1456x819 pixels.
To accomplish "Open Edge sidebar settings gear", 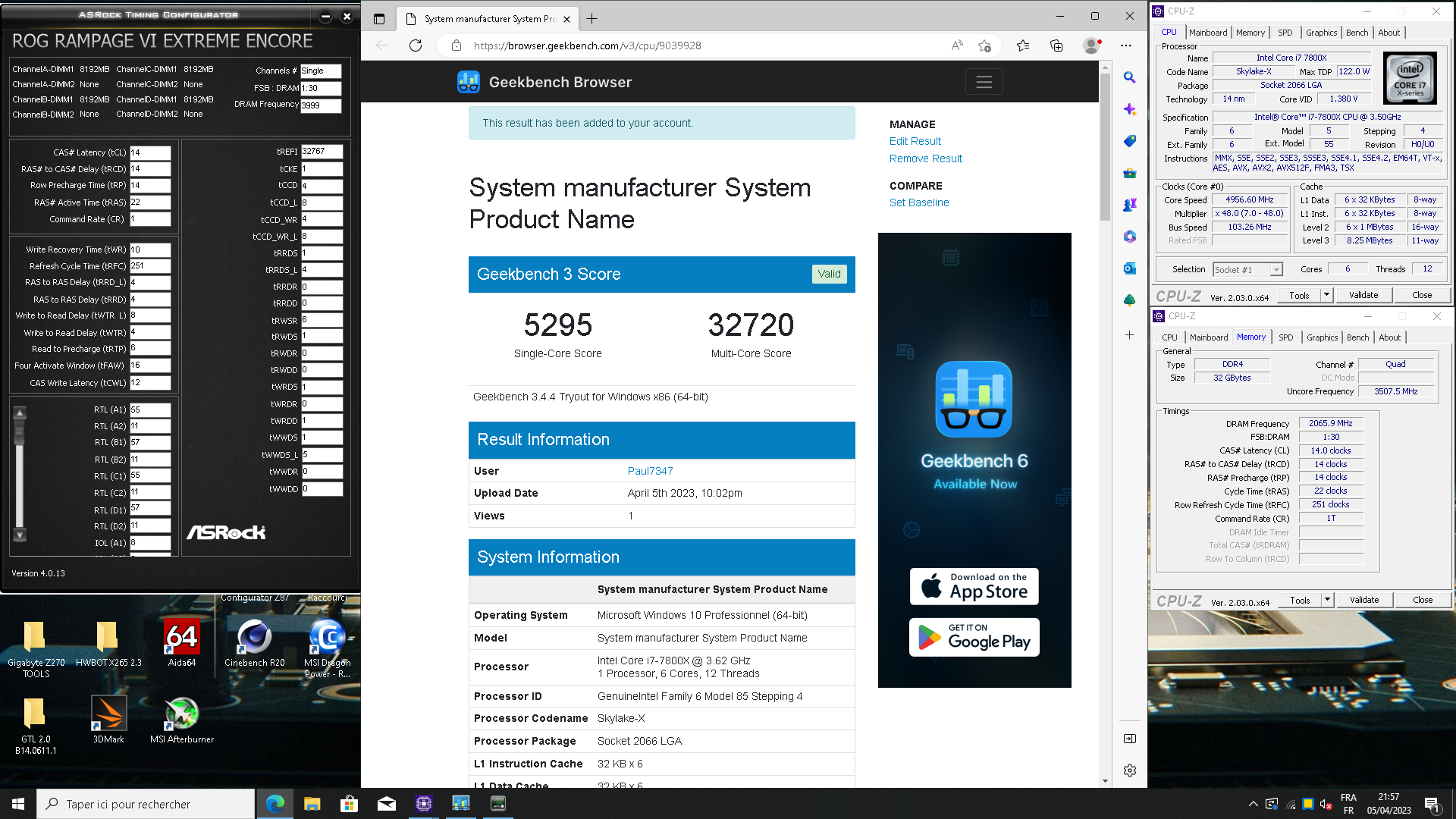I will click(x=1130, y=770).
